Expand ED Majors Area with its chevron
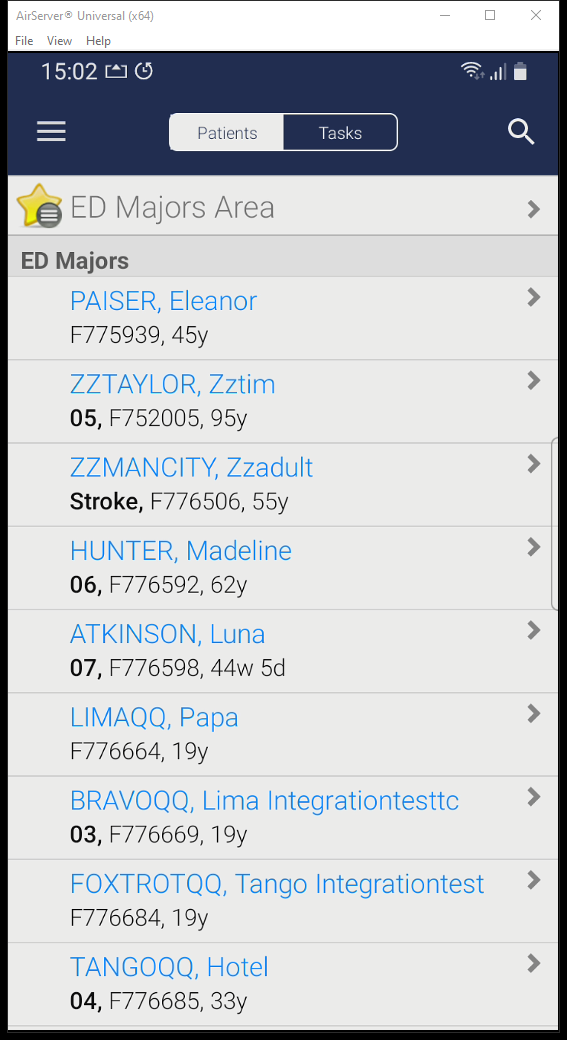 [x=534, y=210]
